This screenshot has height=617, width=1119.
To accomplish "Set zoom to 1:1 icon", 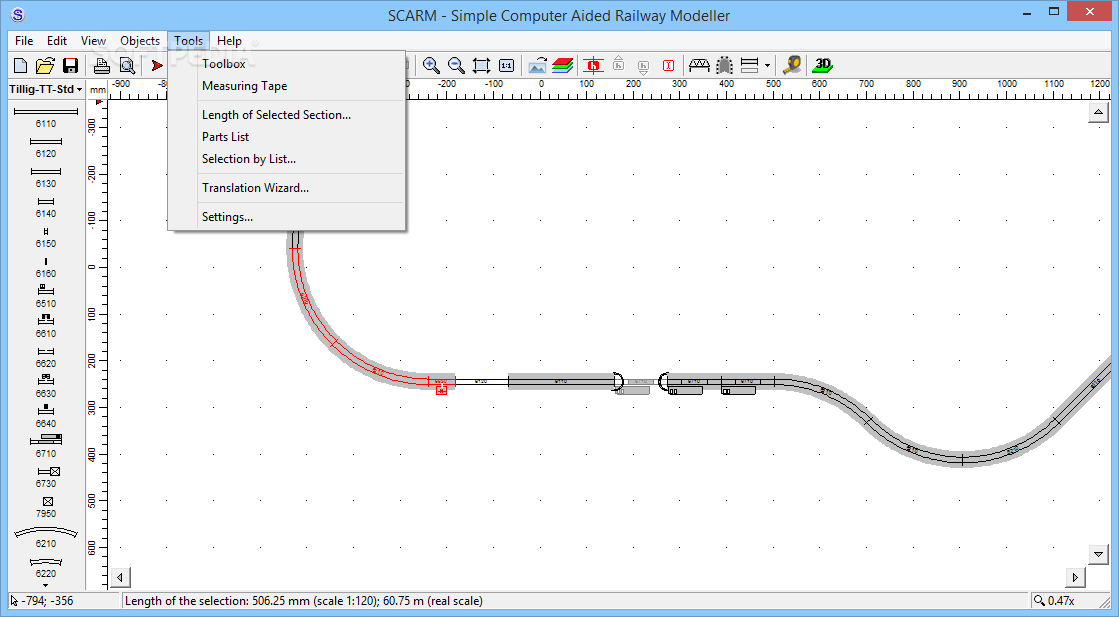I will (x=507, y=66).
